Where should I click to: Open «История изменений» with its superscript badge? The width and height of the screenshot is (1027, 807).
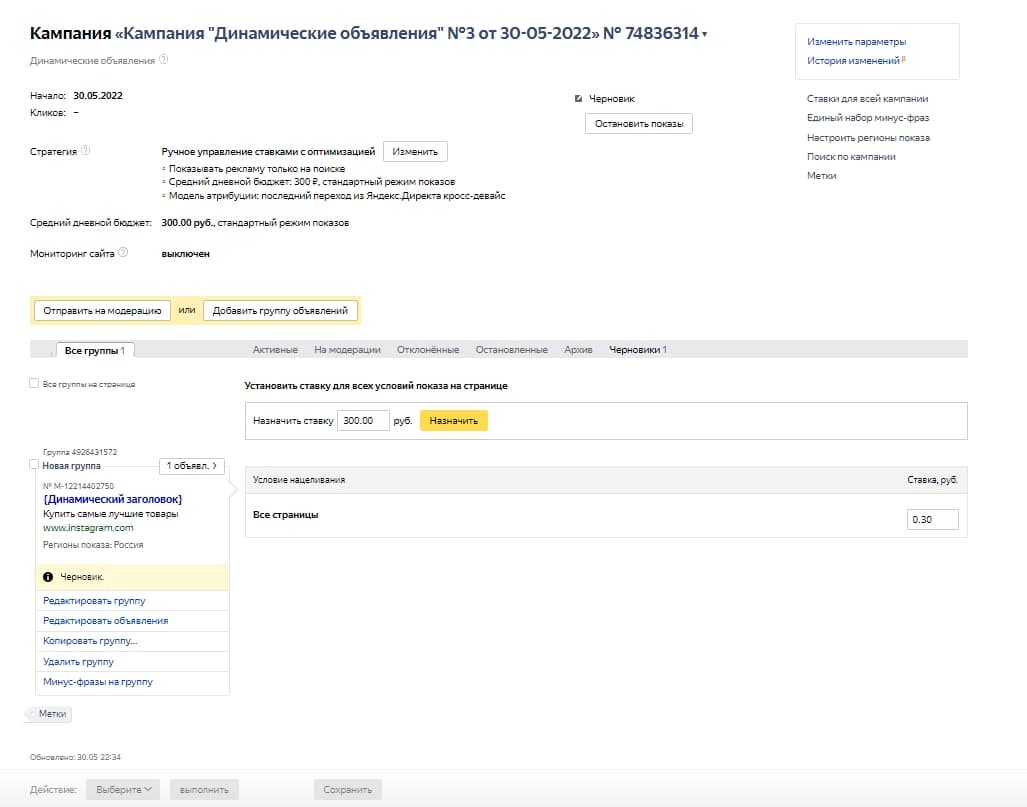(854, 60)
